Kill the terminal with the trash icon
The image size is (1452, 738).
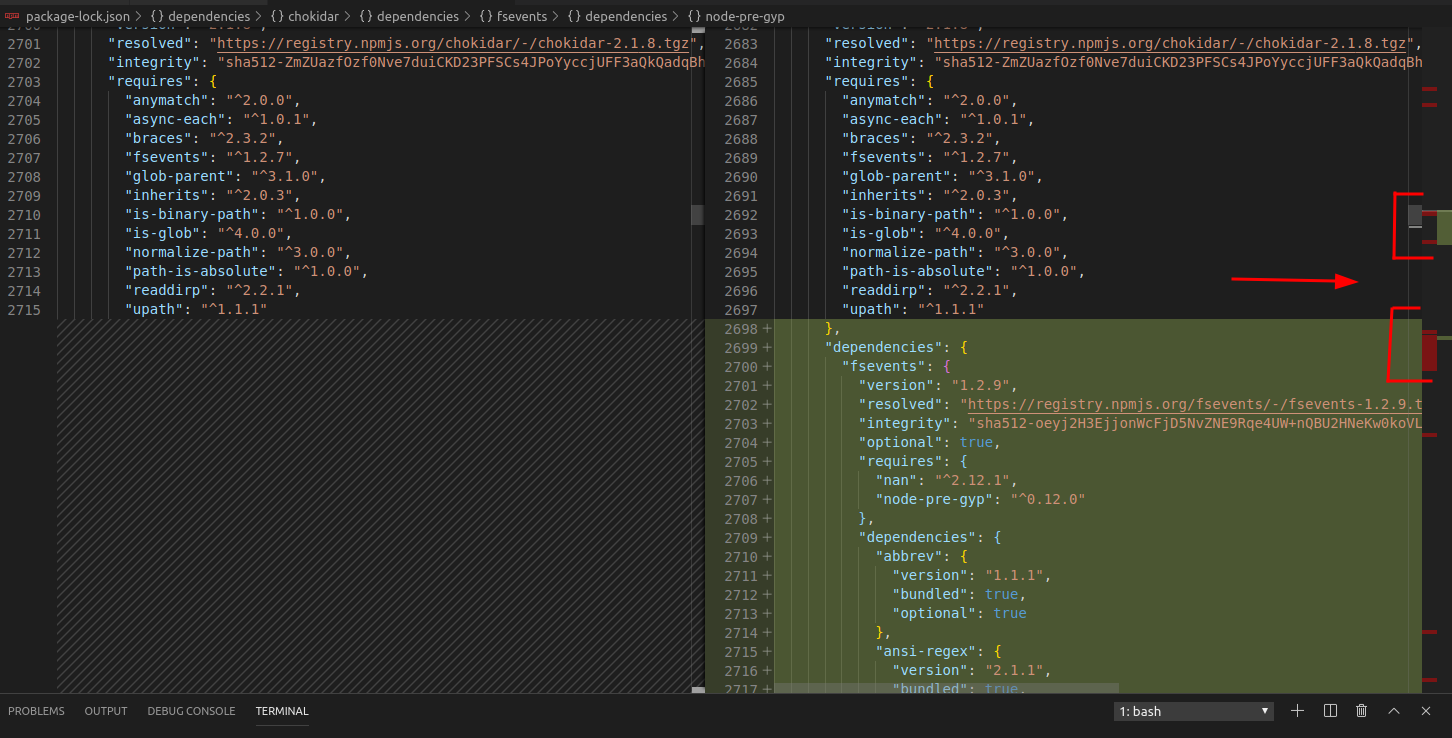tap(1361, 711)
